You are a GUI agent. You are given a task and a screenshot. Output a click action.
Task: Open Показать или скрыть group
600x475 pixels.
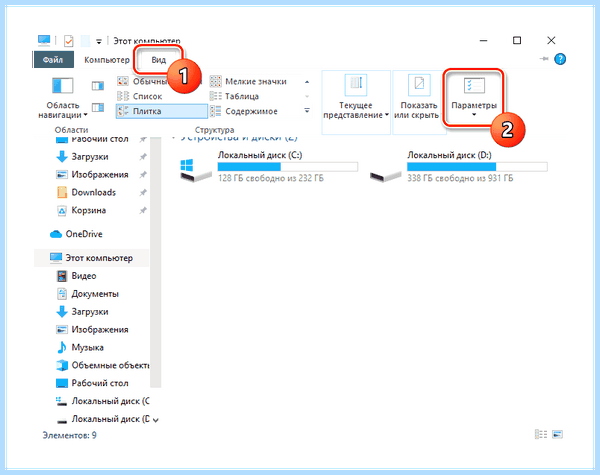[418, 102]
